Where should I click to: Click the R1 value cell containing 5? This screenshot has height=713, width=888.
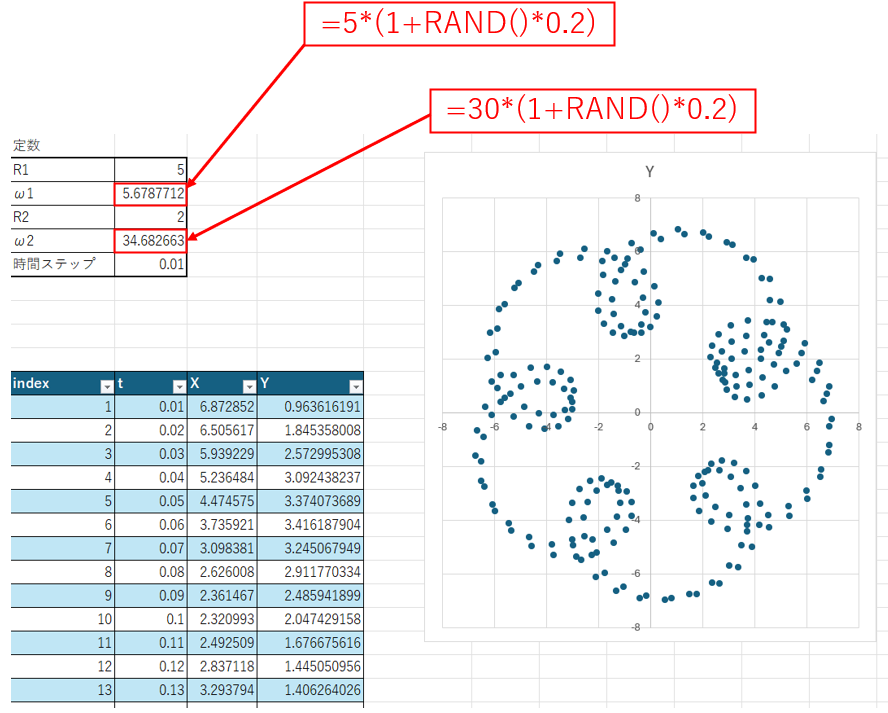(x=150, y=169)
